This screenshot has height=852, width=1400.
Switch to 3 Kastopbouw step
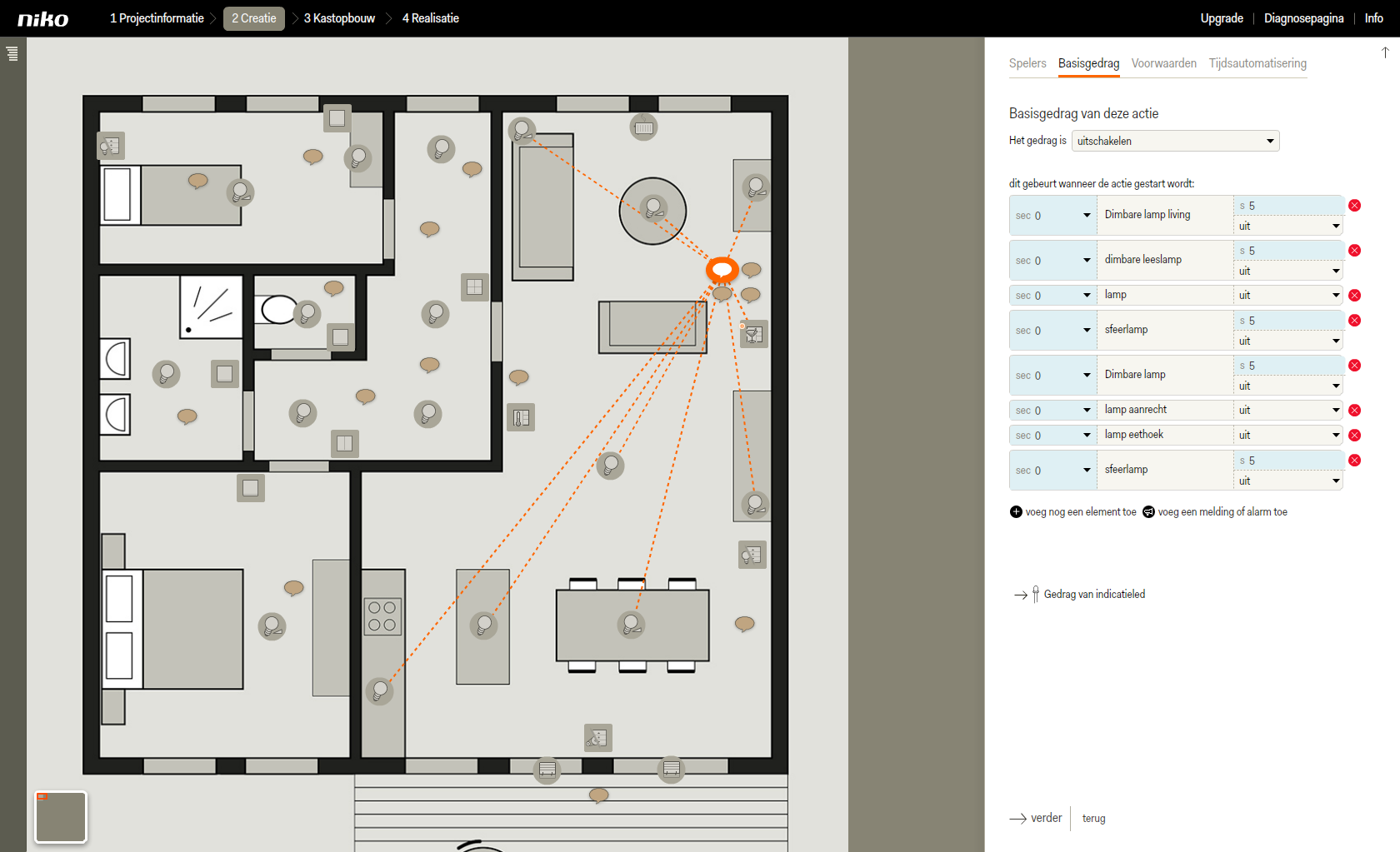(x=339, y=18)
